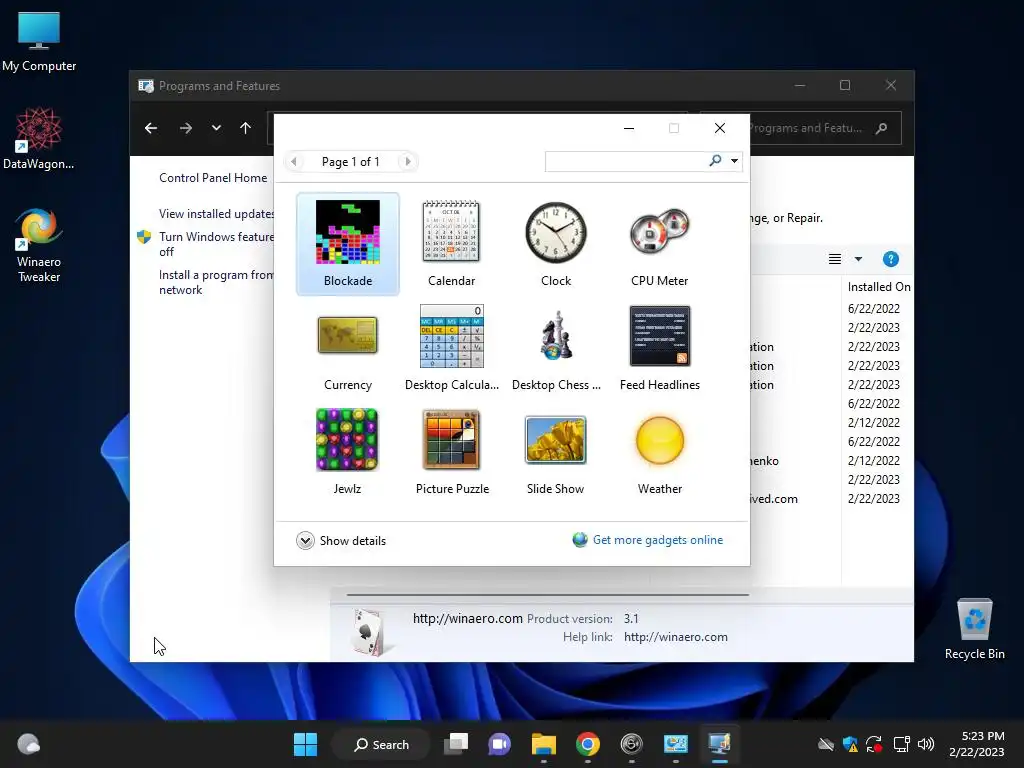Click the gadget search magnifier icon
Image resolution: width=1024 pixels, height=768 pixels.
click(715, 161)
